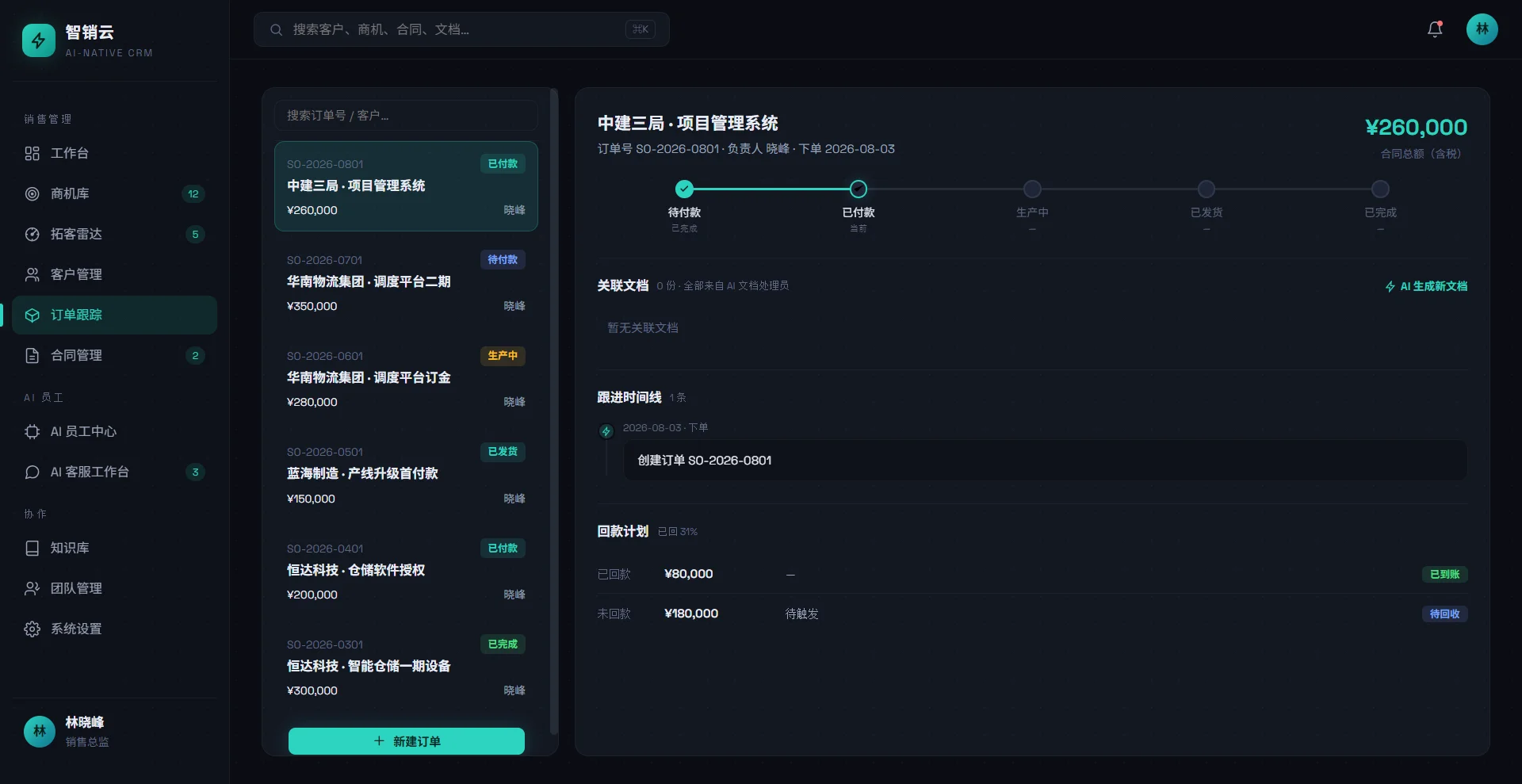Click the 已发货 step marker
The image size is (1522, 784).
point(1207,189)
